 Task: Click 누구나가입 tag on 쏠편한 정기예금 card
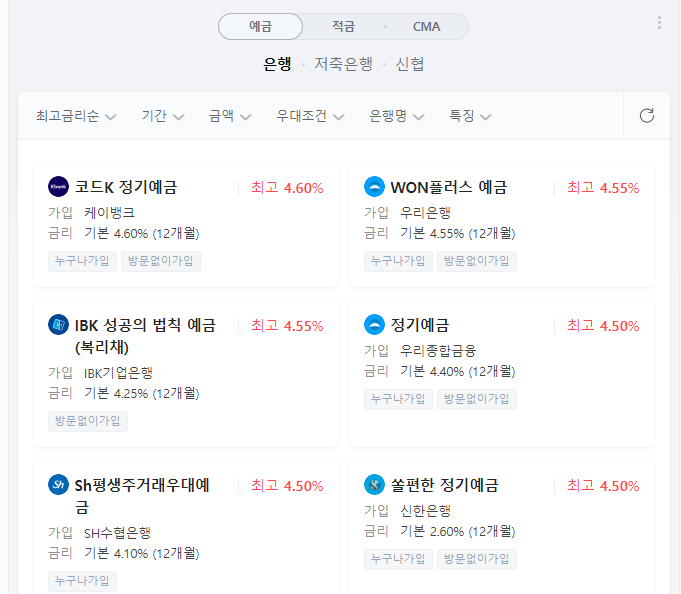point(398,559)
